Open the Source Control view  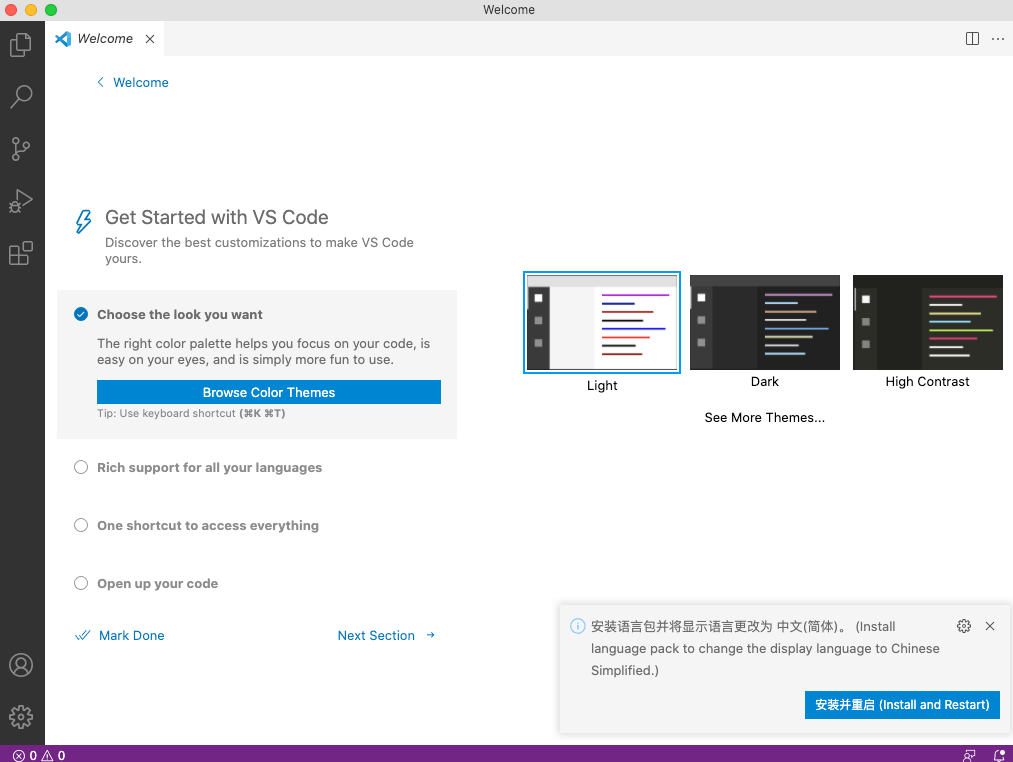click(x=21, y=149)
